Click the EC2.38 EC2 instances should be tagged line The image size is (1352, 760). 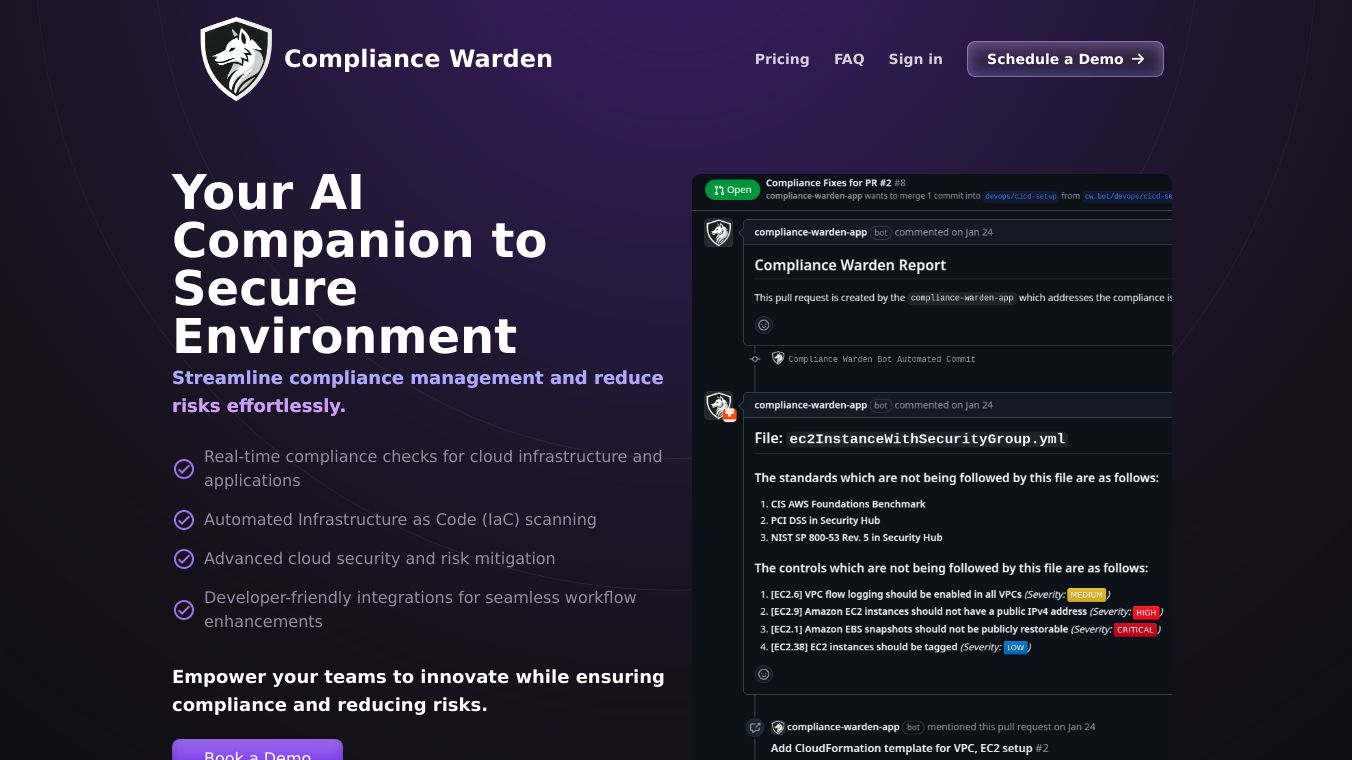[x=901, y=647]
